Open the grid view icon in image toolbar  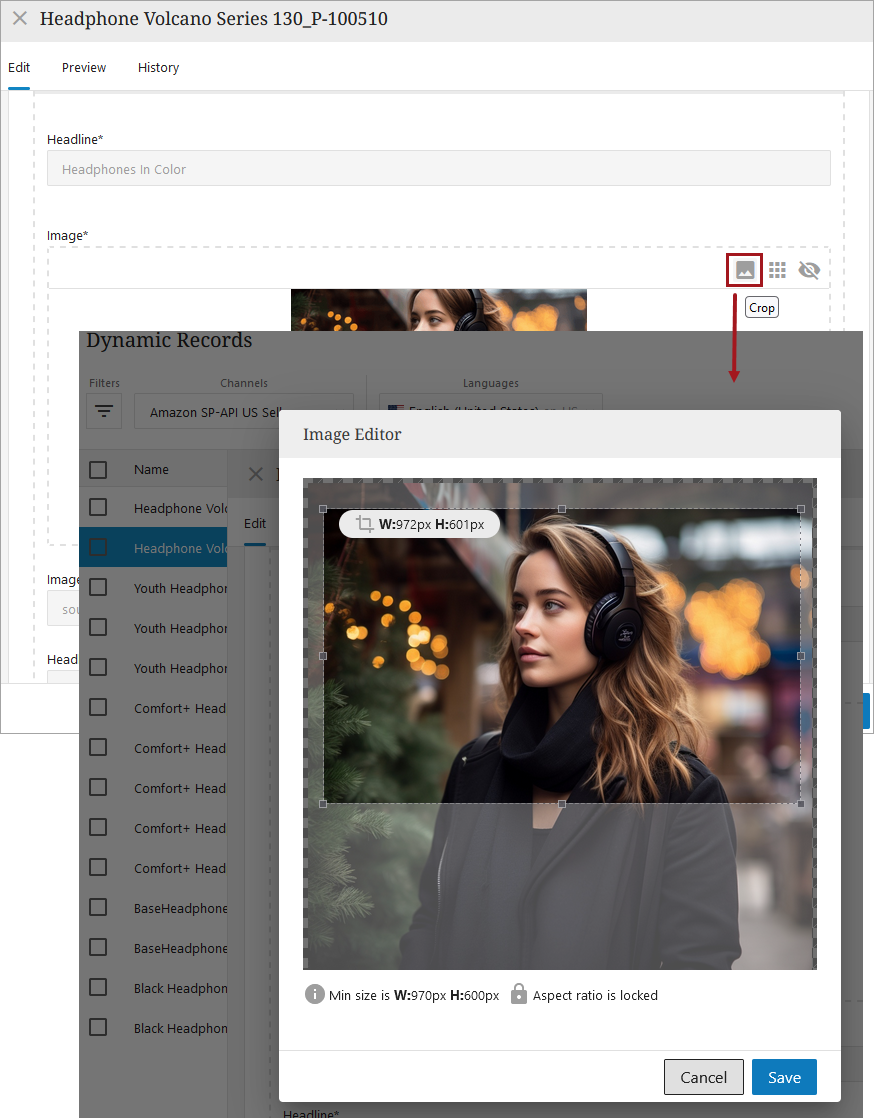[x=777, y=270]
